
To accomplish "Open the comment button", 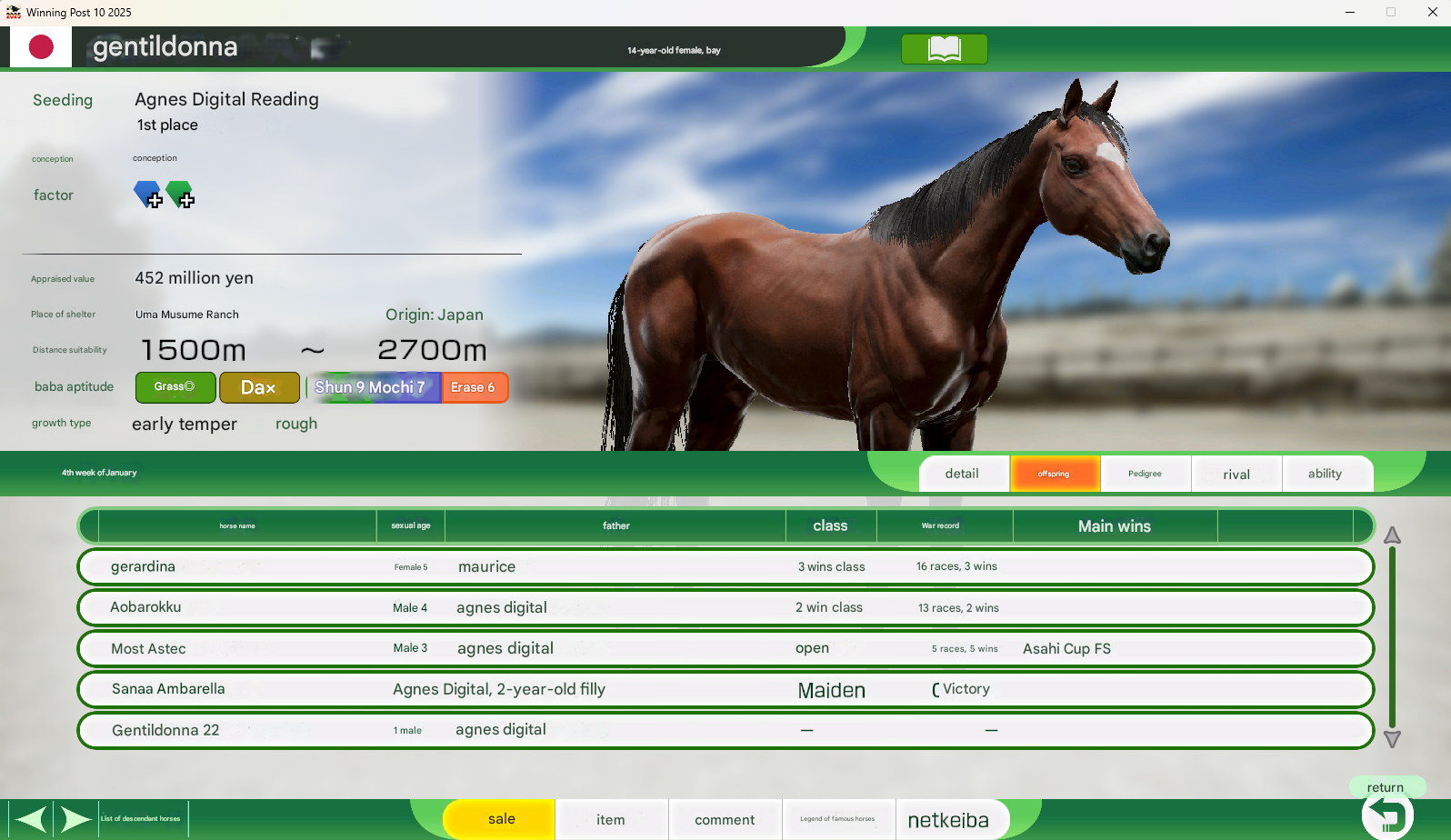I will click(725, 819).
